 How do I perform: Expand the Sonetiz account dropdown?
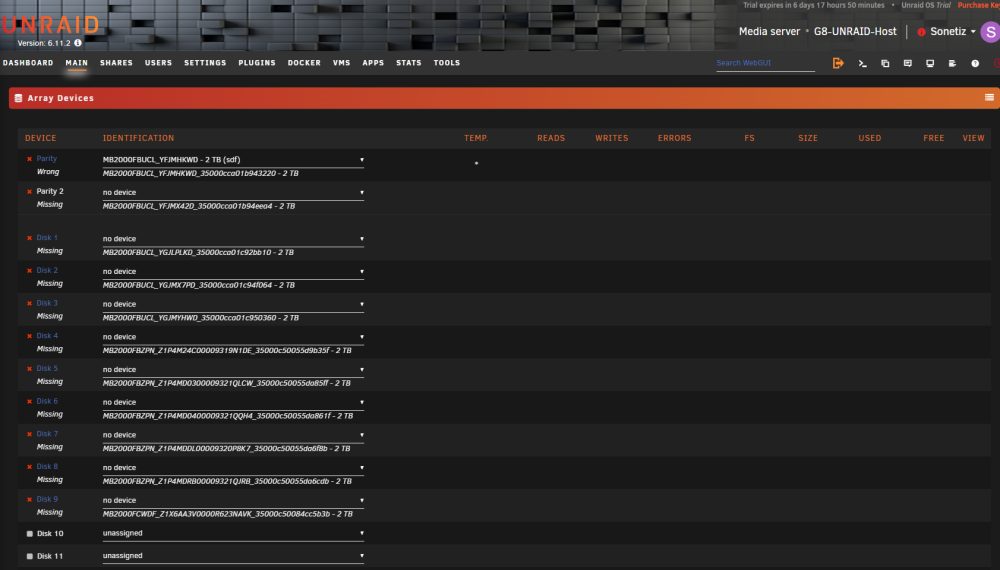point(953,32)
